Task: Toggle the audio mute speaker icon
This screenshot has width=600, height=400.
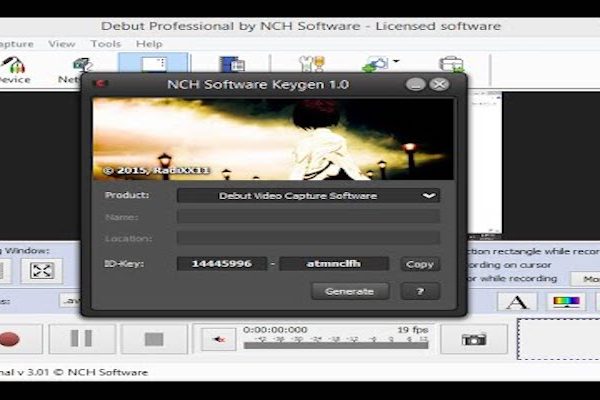Action: click(218, 339)
